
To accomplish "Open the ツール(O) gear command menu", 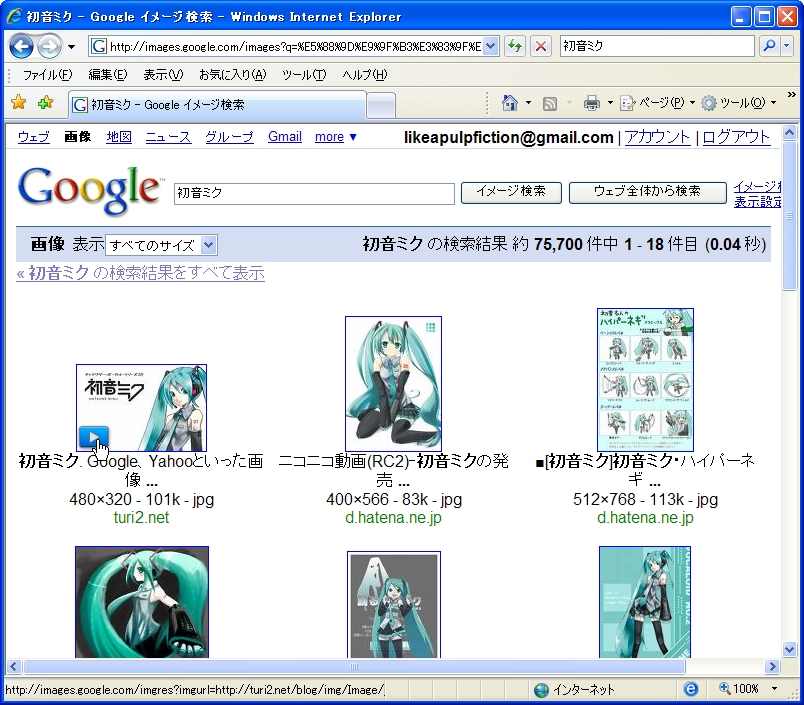I will [x=738, y=103].
